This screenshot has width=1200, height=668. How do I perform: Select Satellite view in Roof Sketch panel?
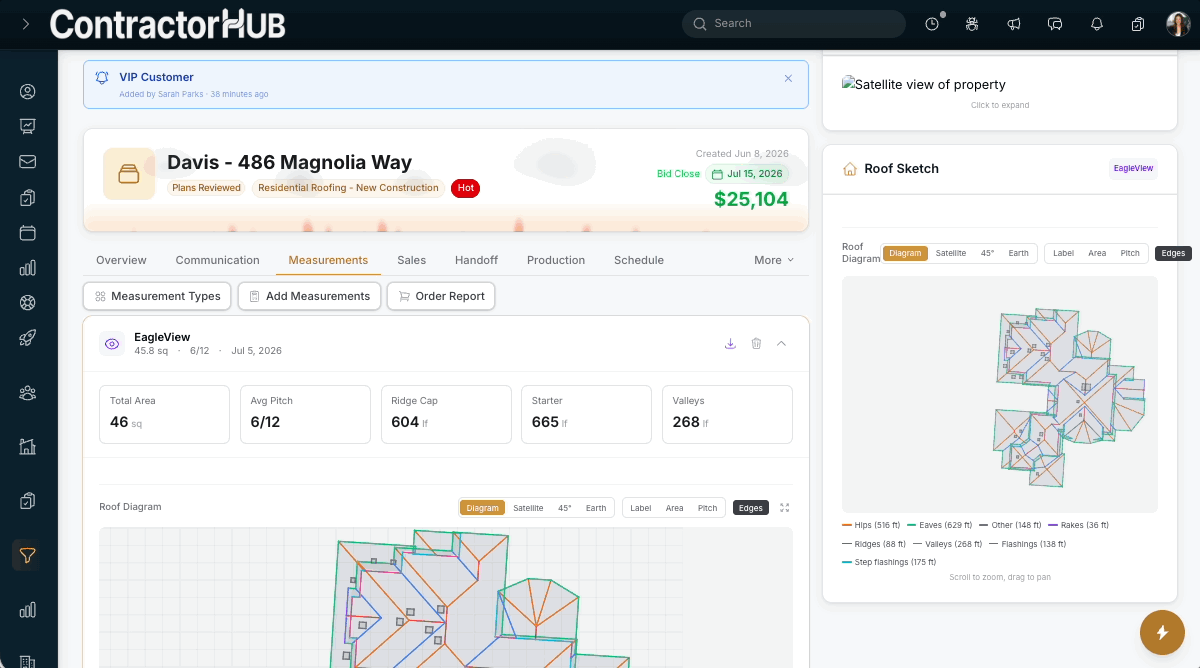[951, 253]
